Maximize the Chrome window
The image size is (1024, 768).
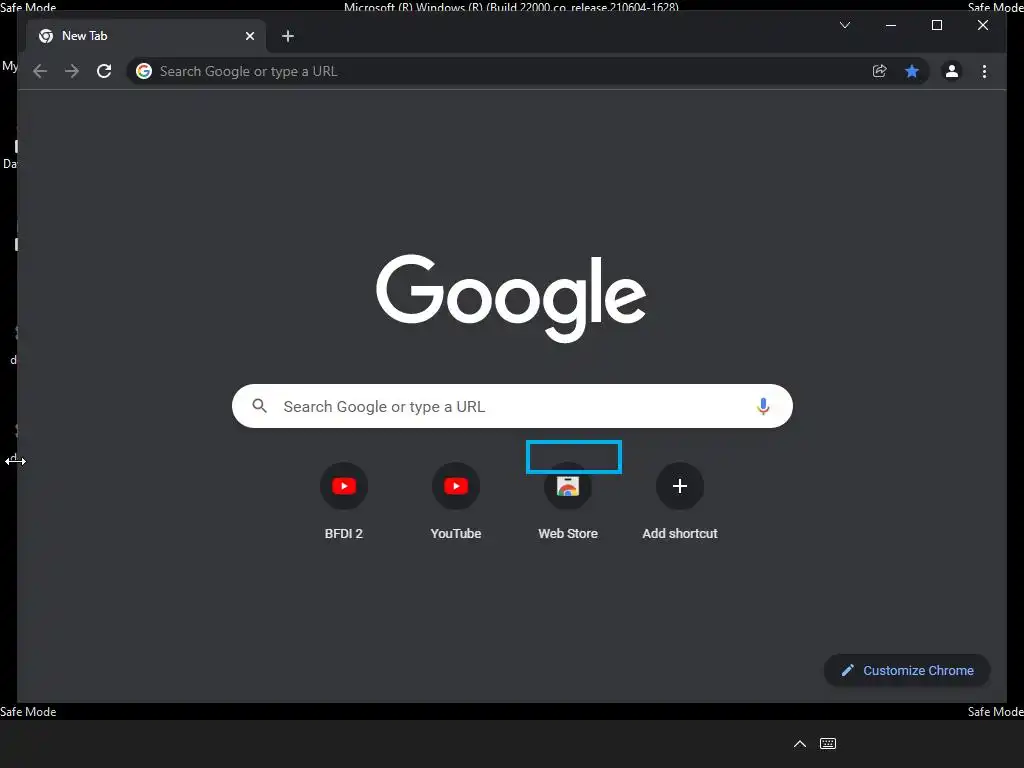[936, 25]
